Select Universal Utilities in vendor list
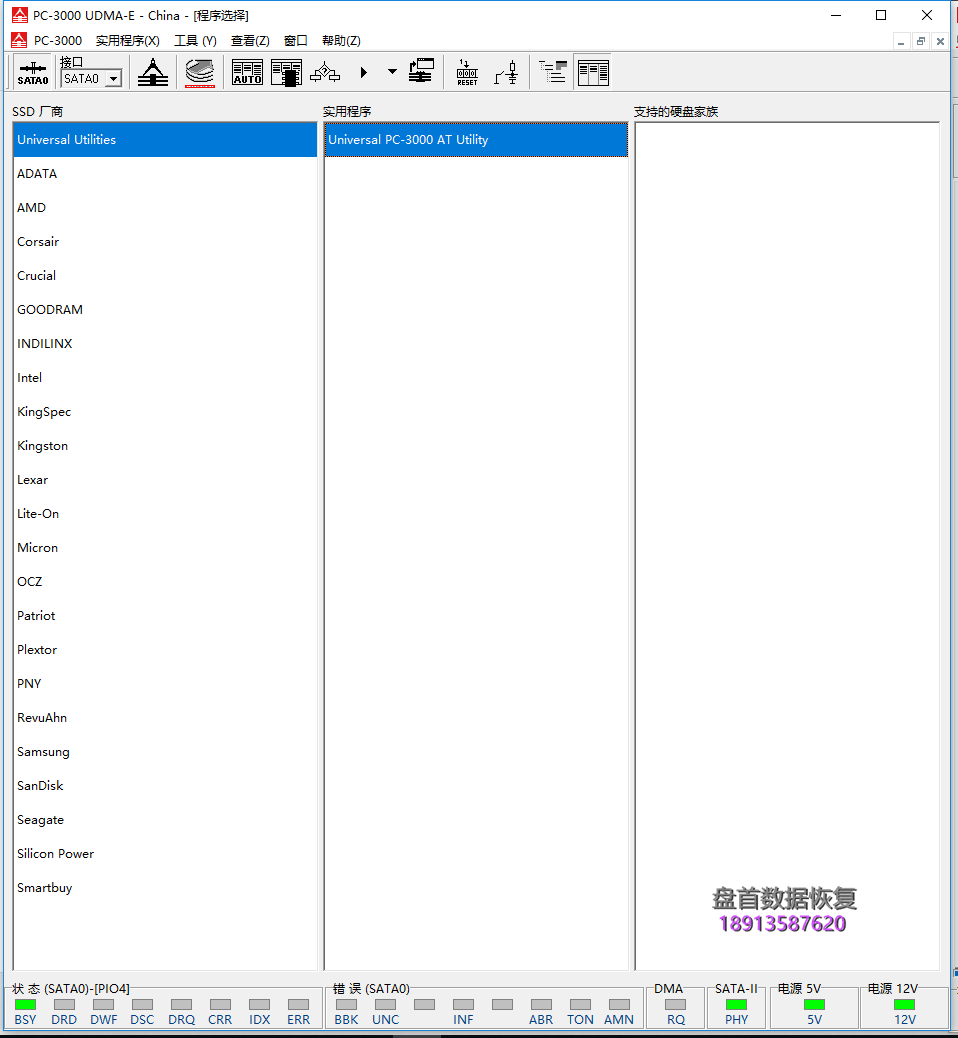The image size is (958, 1038). click(x=165, y=140)
